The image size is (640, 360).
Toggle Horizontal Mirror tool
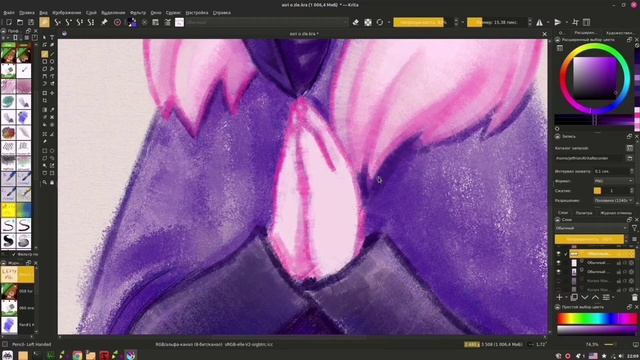pos(540,22)
